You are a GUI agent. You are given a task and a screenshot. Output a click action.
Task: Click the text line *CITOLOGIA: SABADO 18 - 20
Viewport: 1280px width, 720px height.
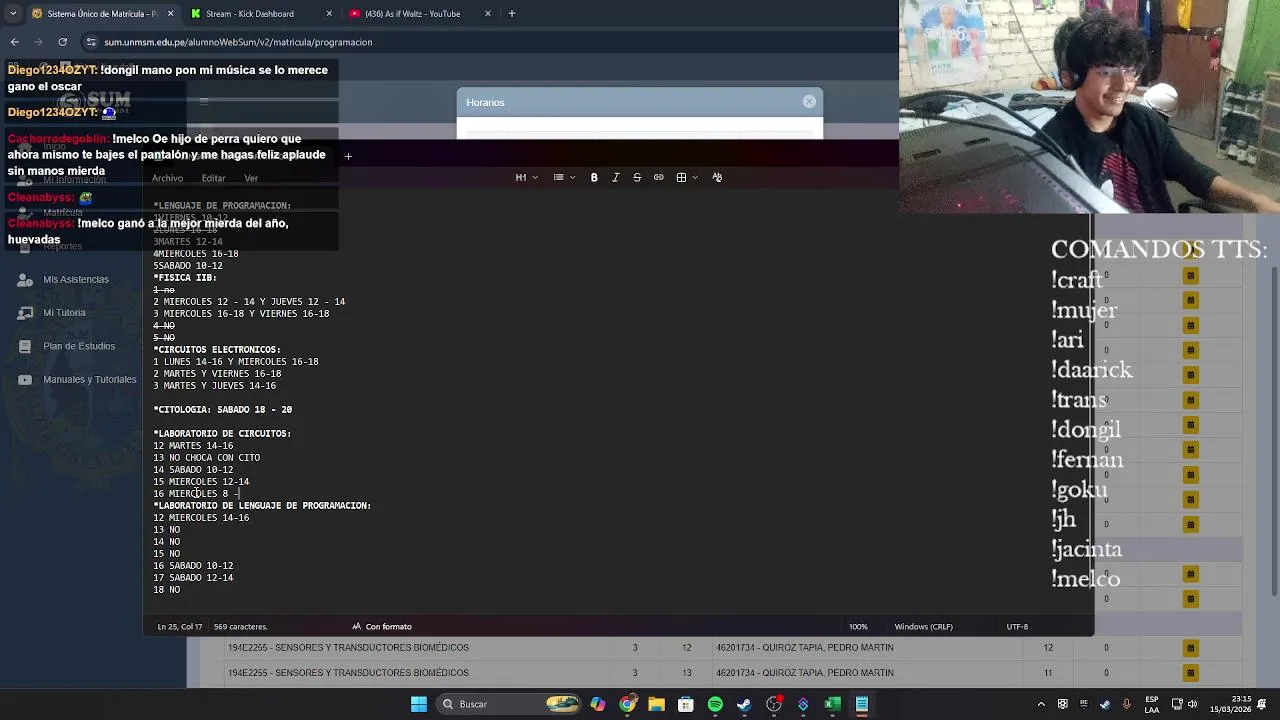[222, 410]
